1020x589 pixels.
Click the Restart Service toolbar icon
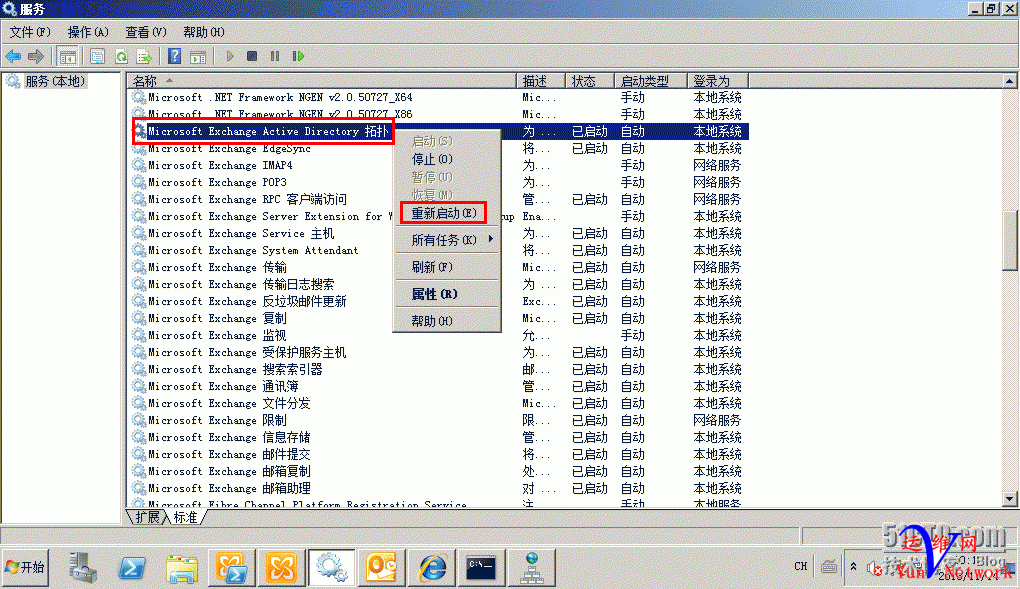(299, 57)
